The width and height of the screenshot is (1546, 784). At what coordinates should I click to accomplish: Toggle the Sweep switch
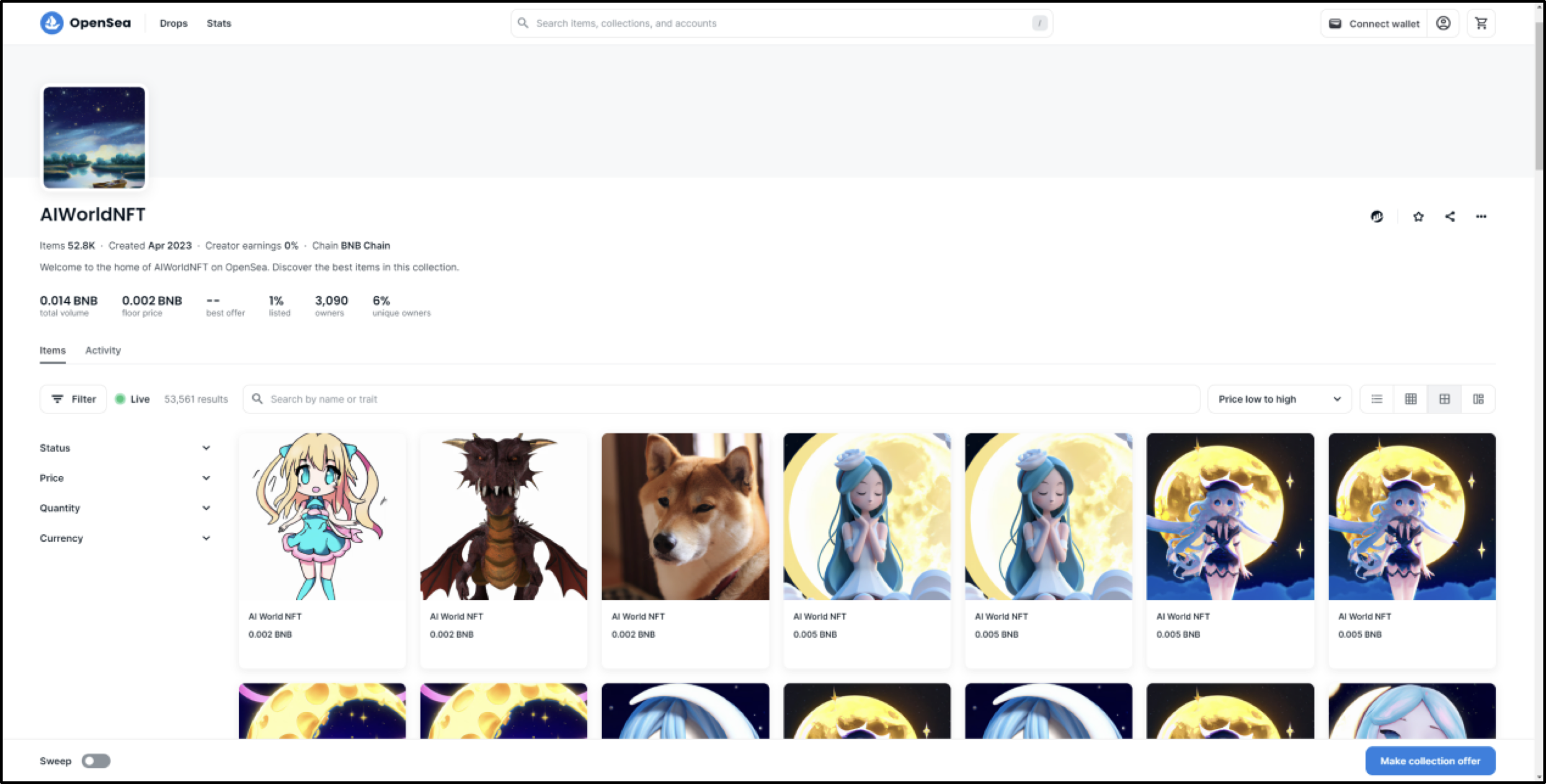[x=96, y=761]
